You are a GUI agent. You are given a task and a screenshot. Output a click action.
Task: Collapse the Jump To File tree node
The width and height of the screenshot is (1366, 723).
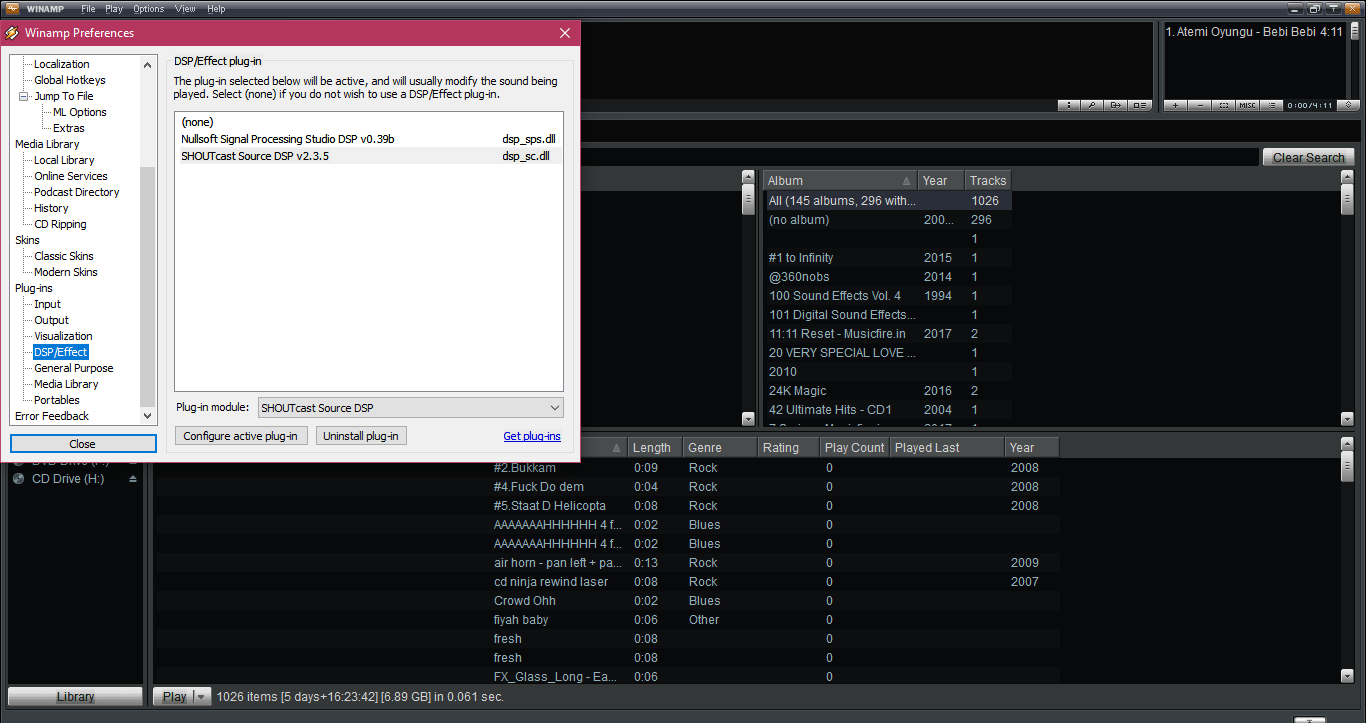pyautogui.click(x=24, y=96)
